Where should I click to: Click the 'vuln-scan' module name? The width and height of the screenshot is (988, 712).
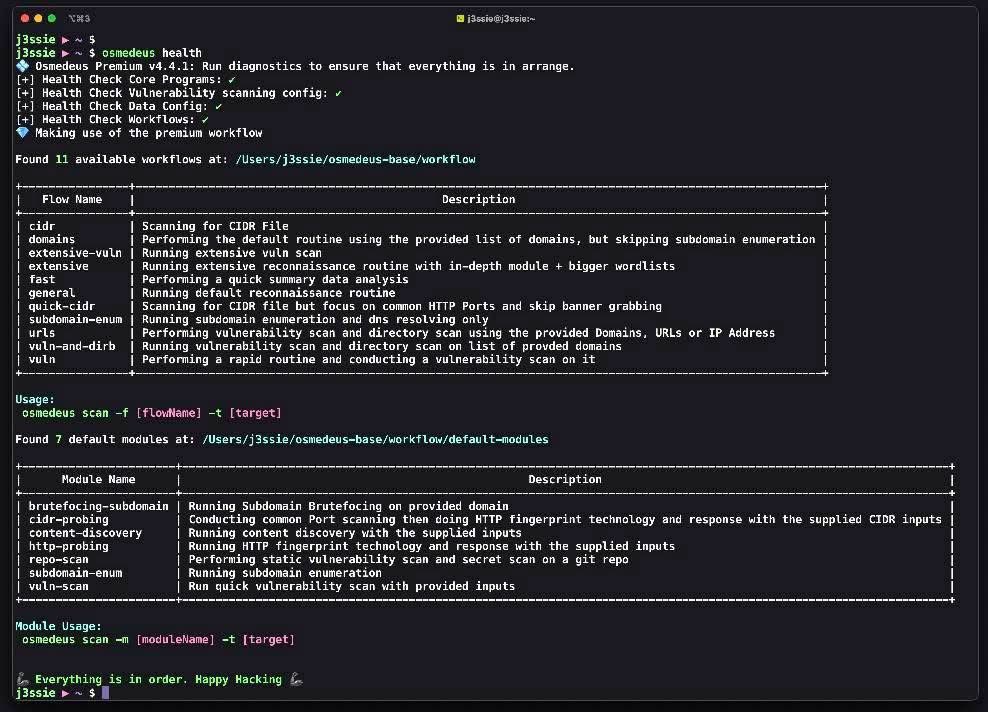(x=58, y=586)
